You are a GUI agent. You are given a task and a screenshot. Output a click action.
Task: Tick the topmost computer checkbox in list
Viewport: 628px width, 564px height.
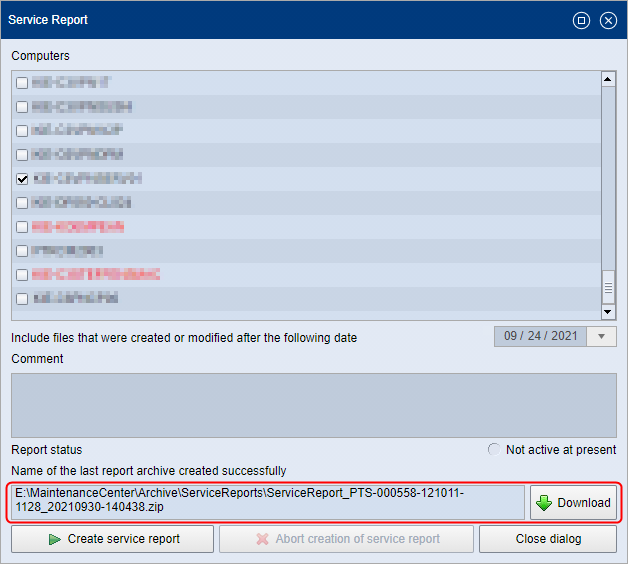[x=22, y=83]
